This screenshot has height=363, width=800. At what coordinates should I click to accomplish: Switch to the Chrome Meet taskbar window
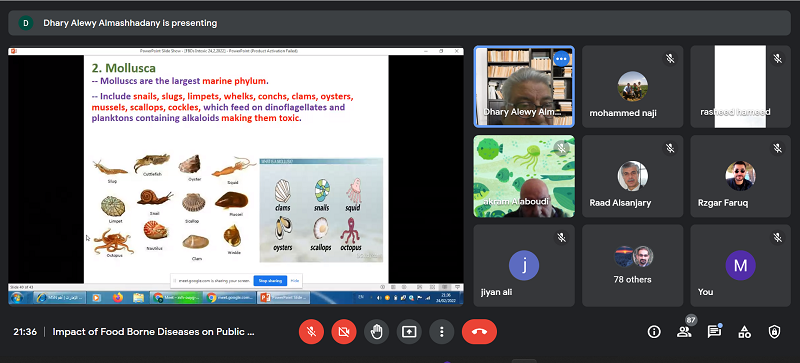tap(176, 298)
